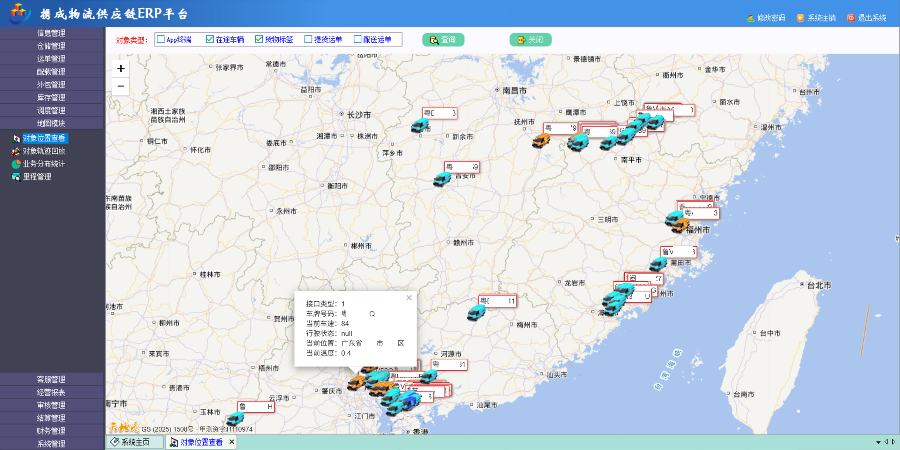The height and width of the screenshot is (450, 900).
Task: Close the vehicle info popup
Action: click(409, 297)
